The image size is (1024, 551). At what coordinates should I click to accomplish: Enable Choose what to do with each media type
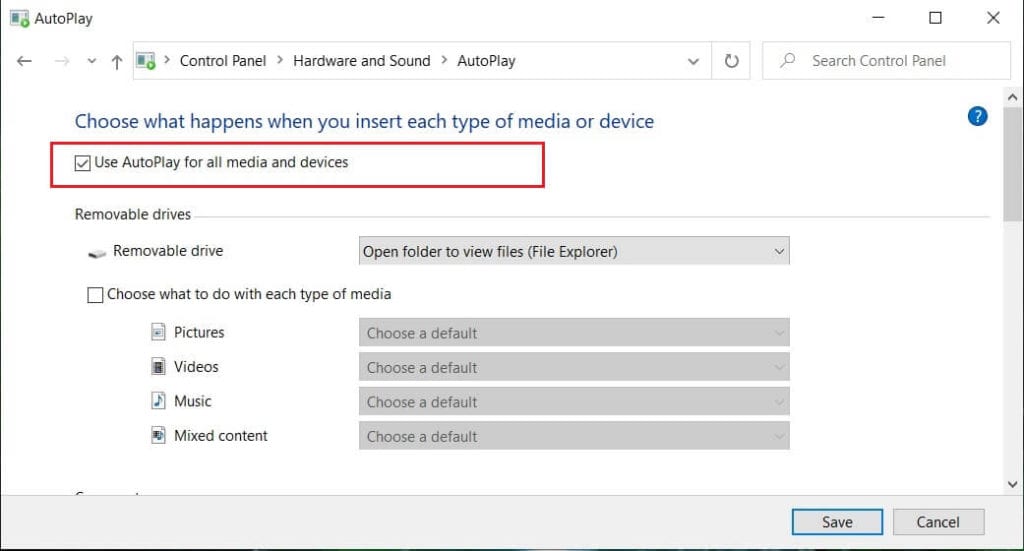pyautogui.click(x=96, y=295)
